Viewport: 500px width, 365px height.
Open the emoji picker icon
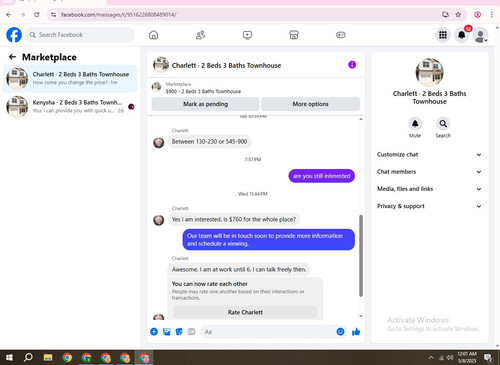click(340, 332)
